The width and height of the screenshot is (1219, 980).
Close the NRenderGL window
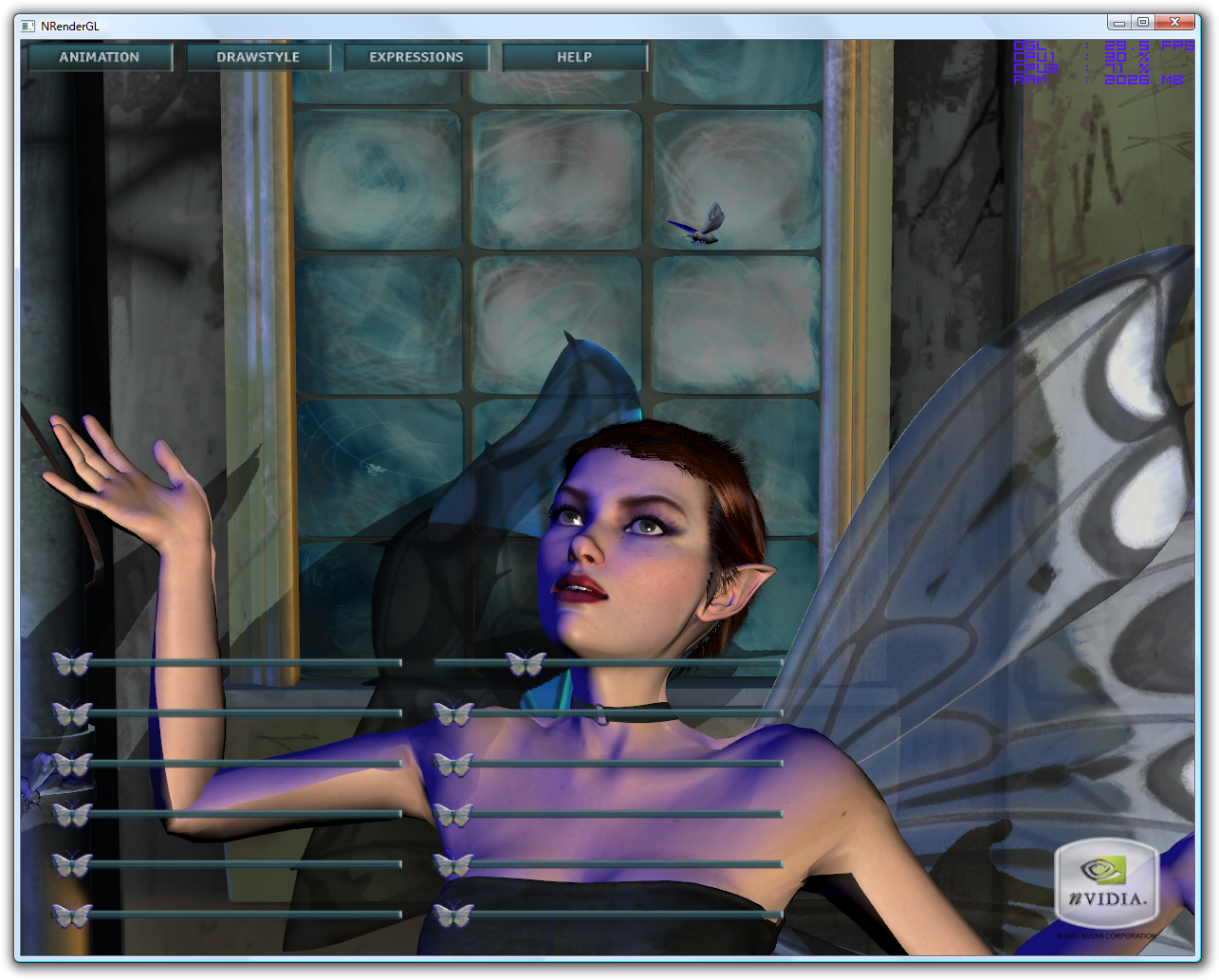1176,22
